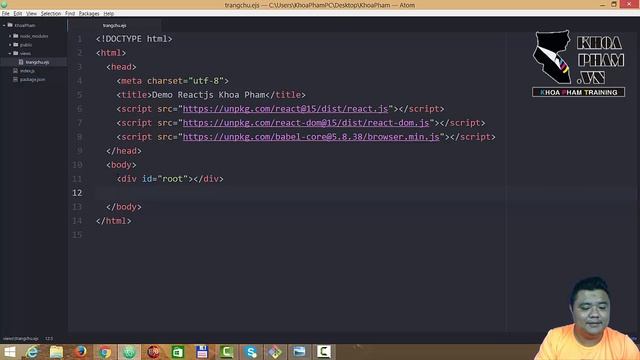Click the <!DOCTYPE html> text
The width and height of the screenshot is (640, 360).
click(x=134, y=39)
